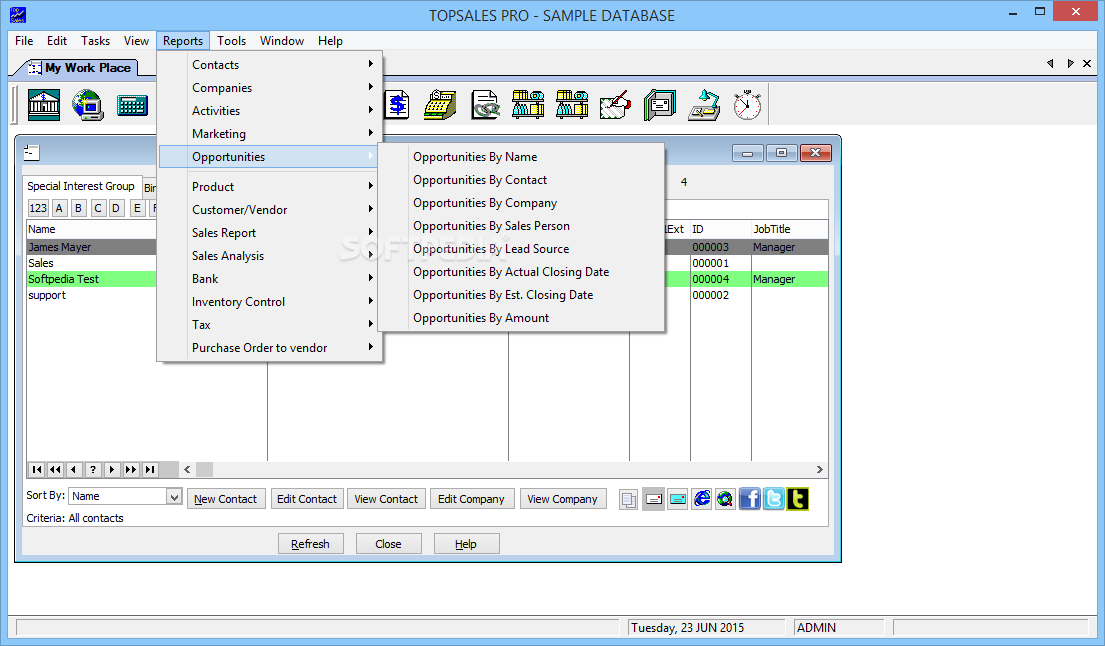Image resolution: width=1105 pixels, height=646 pixels.
Task: Open the teal book with card icon
Action: point(660,105)
